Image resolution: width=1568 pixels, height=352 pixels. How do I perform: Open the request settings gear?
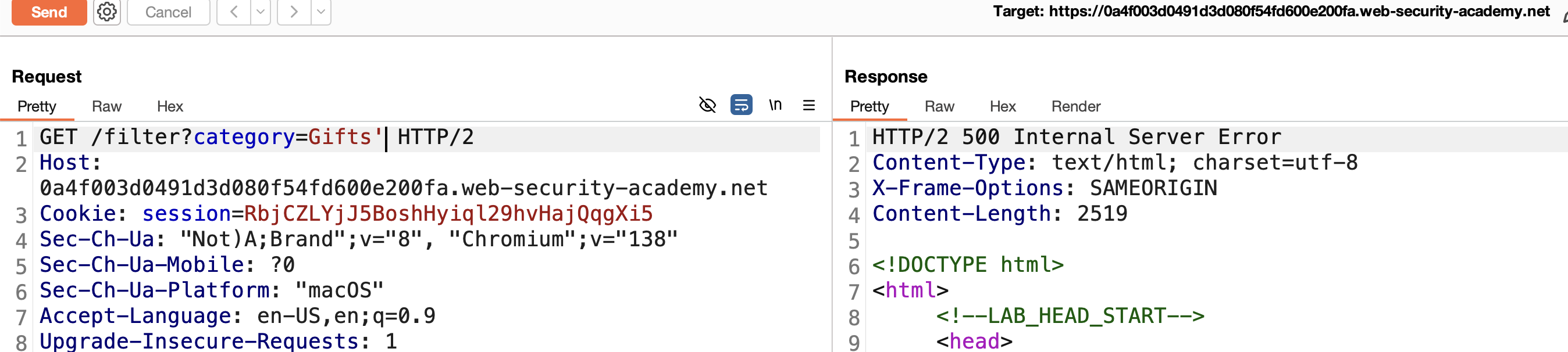[x=107, y=12]
